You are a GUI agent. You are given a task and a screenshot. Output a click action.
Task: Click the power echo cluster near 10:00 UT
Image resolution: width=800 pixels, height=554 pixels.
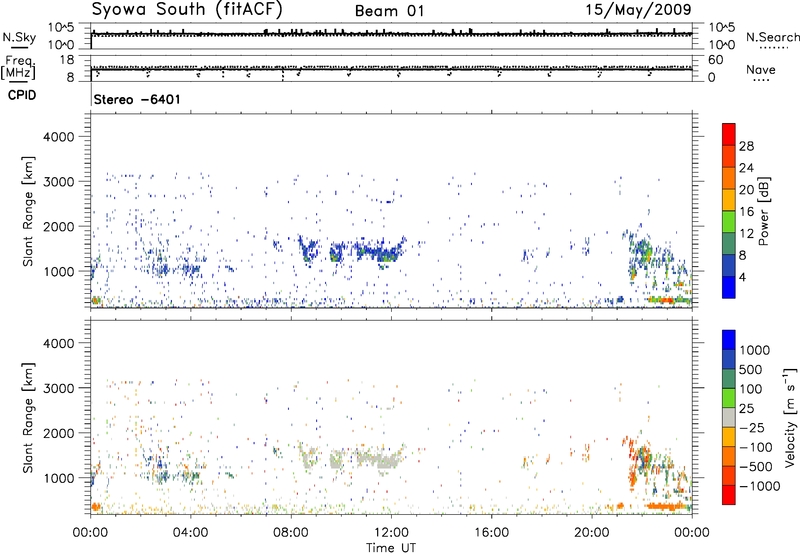coord(335,253)
